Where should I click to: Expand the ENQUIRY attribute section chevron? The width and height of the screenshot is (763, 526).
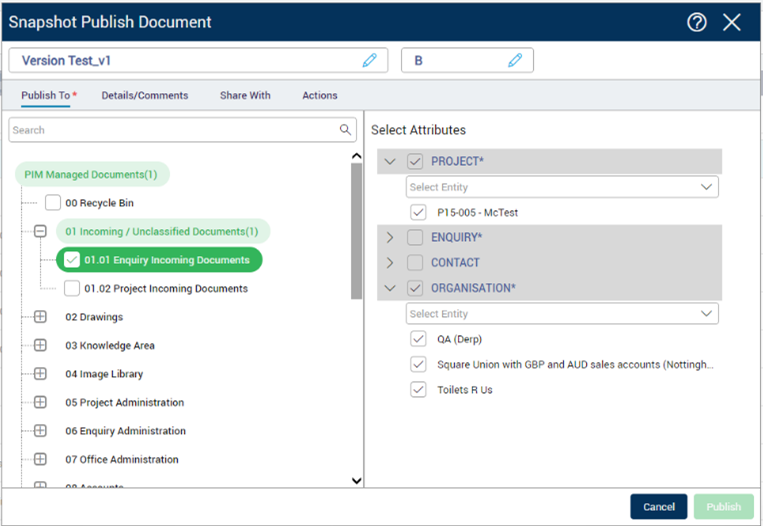point(390,237)
